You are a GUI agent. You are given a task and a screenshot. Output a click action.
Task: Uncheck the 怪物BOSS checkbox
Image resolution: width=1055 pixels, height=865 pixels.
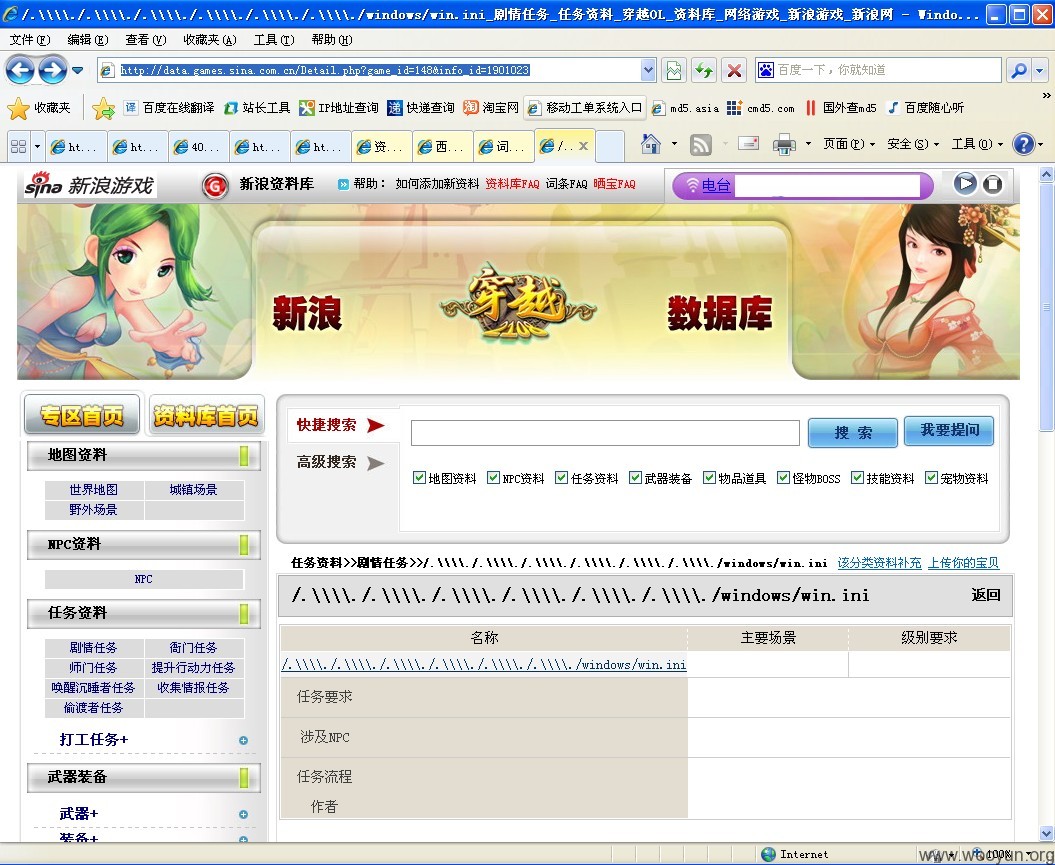click(783, 478)
